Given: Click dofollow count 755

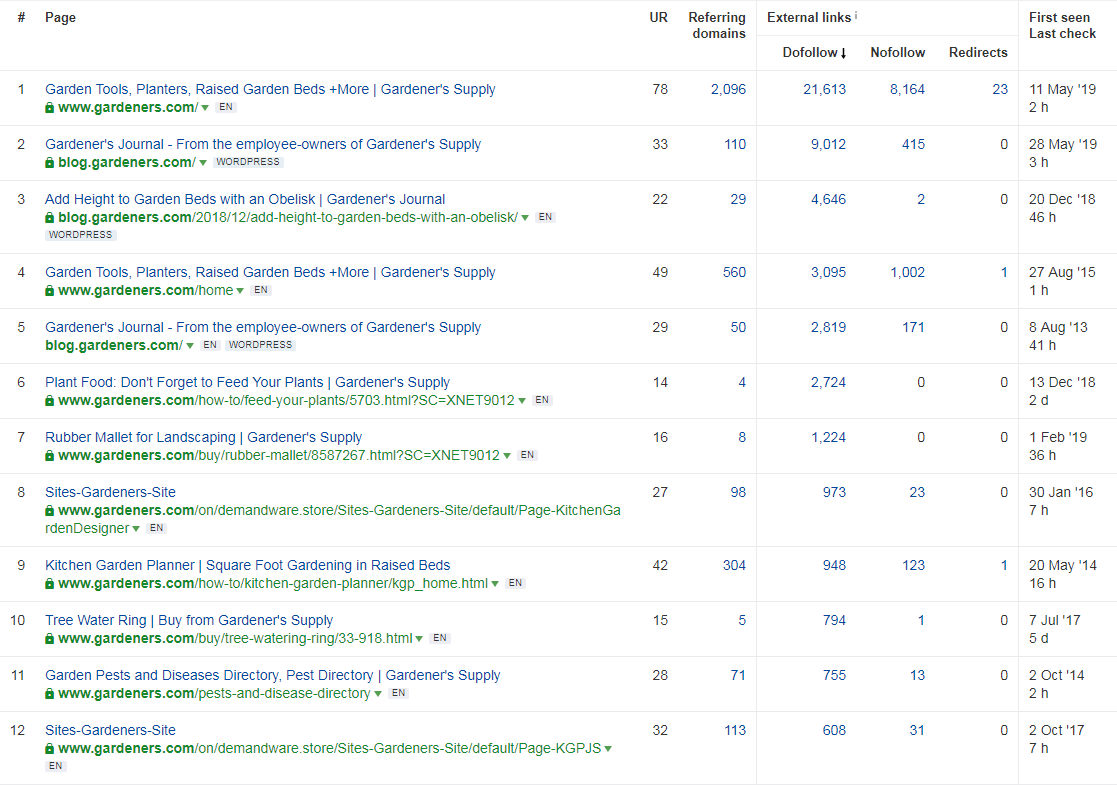Looking at the screenshot, I should (834, 675).
